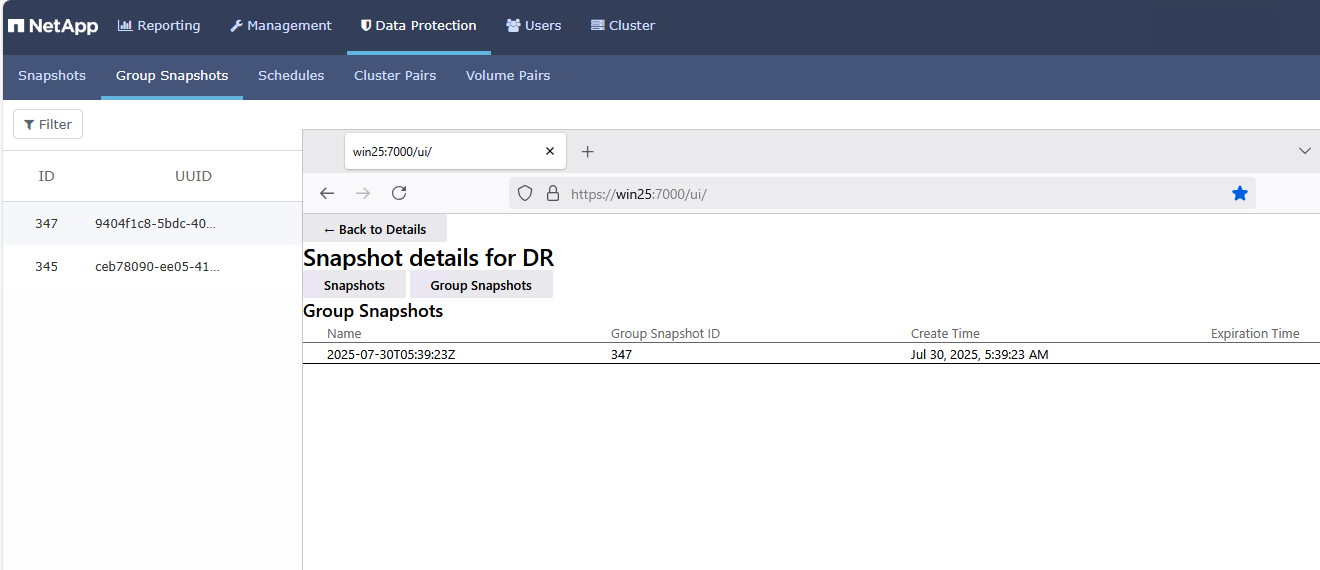
Task: Go to the Schedules sub-tab
Action: (291, 76)
